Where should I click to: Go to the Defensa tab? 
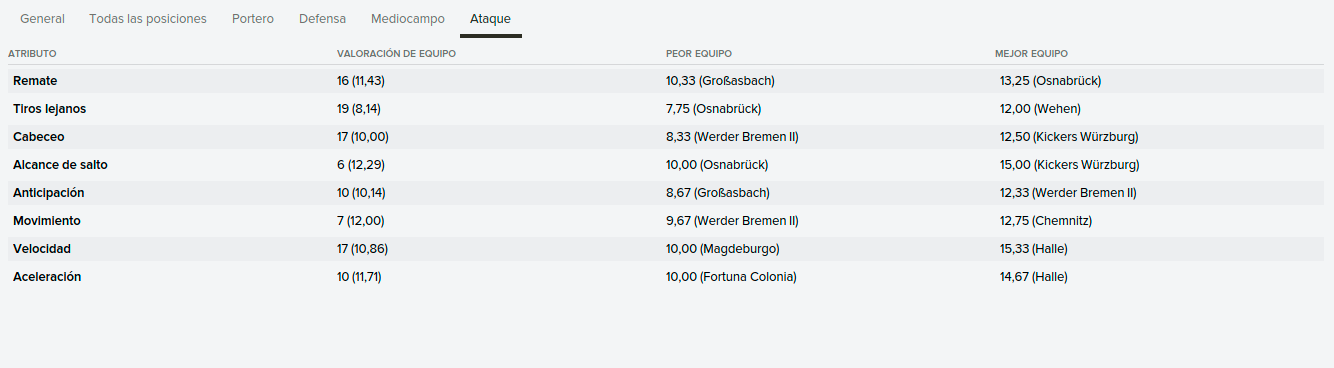(x=323, y=19)
